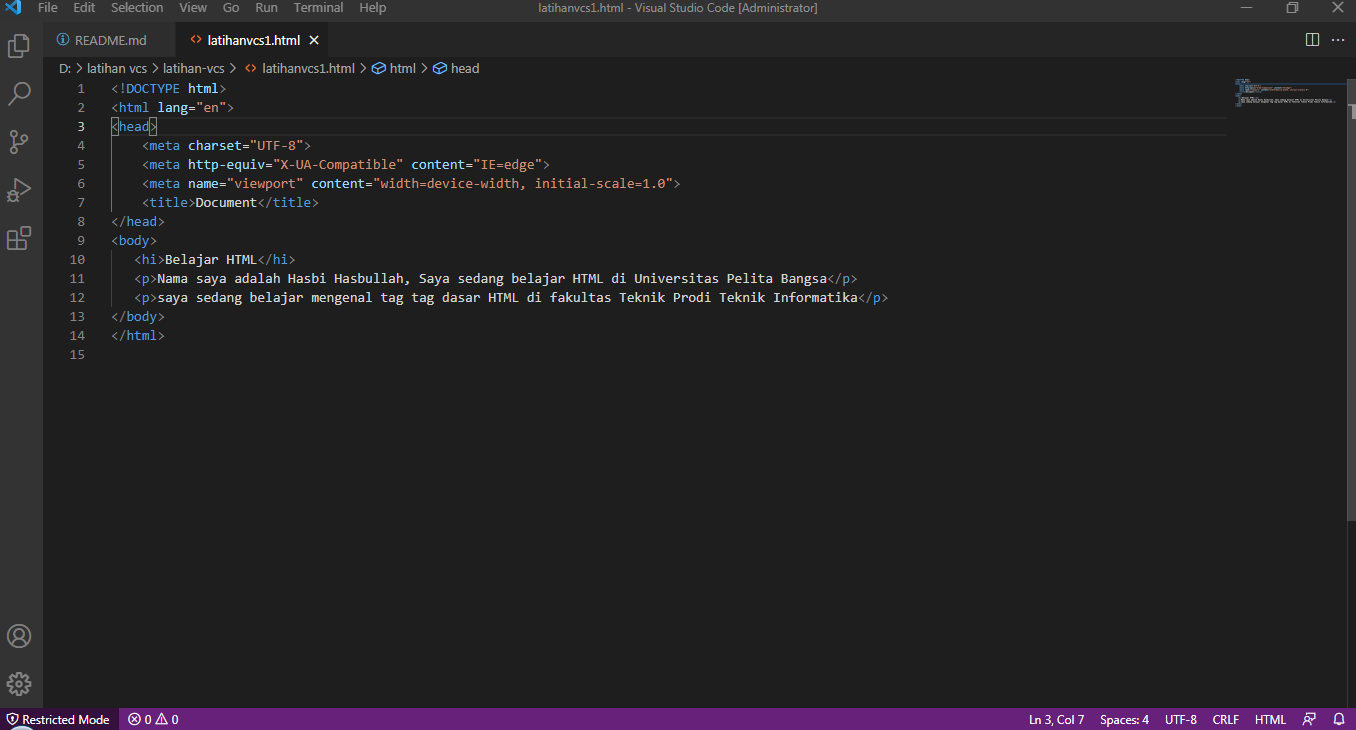Click the latihanvcs1.html breadcrumb file
This screenshot has height=730, width=1356.
click(x=300, y=69)
